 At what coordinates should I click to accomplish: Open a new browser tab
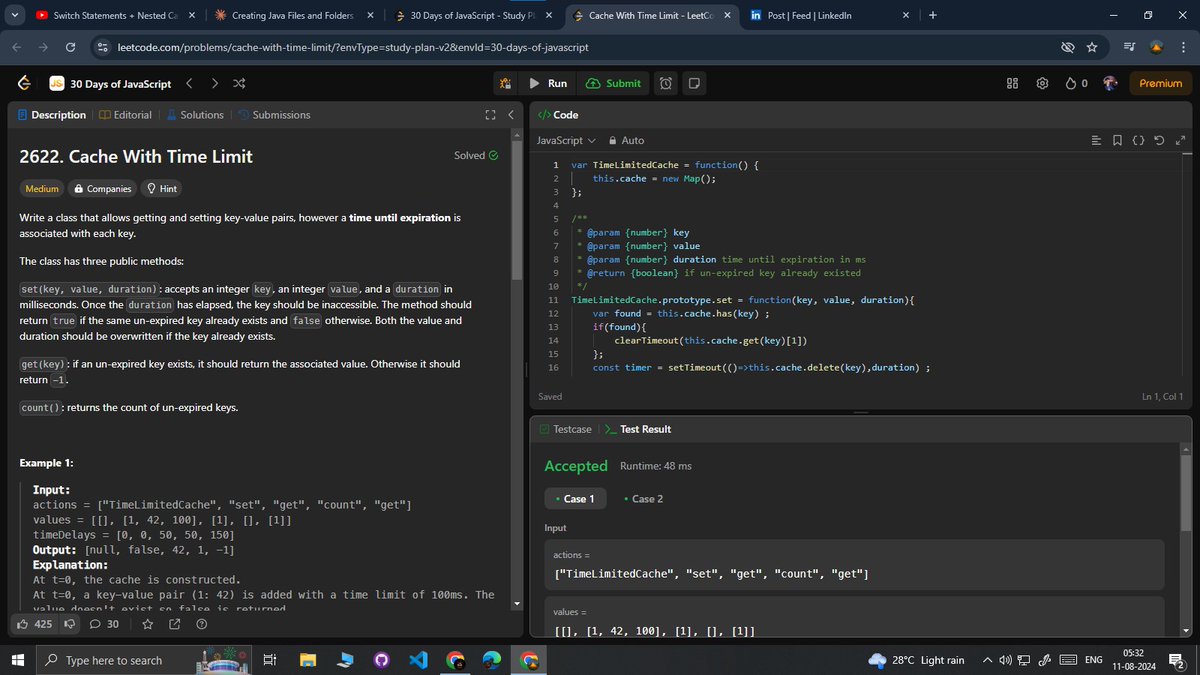point(933,16)
